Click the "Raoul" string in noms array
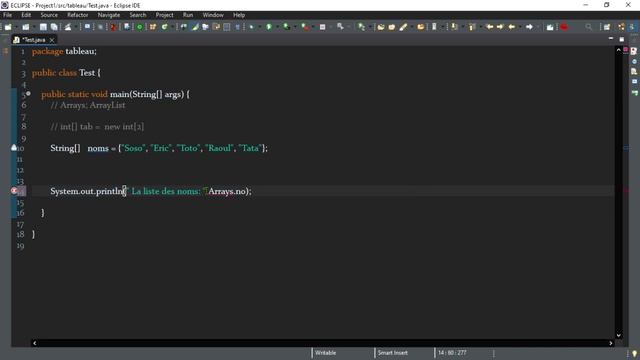Screen dimensions: 640x360 coord(219,148)
